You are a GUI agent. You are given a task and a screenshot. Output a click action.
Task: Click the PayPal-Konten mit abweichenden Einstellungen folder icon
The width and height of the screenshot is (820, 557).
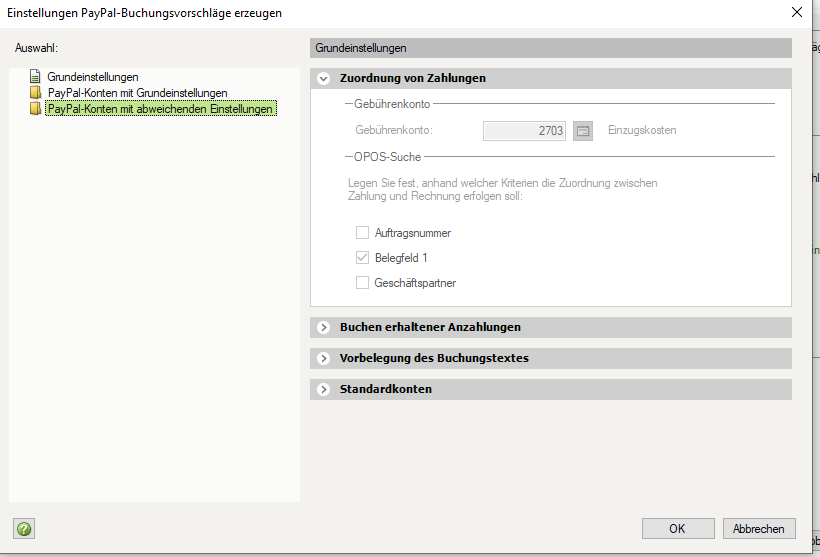click(36, 109)
